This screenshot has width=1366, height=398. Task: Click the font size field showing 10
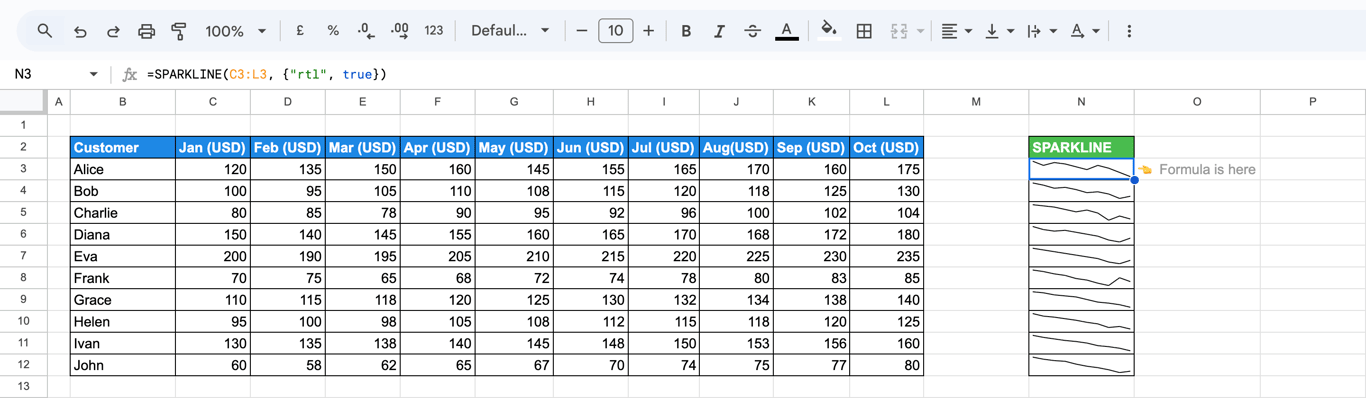615,31
